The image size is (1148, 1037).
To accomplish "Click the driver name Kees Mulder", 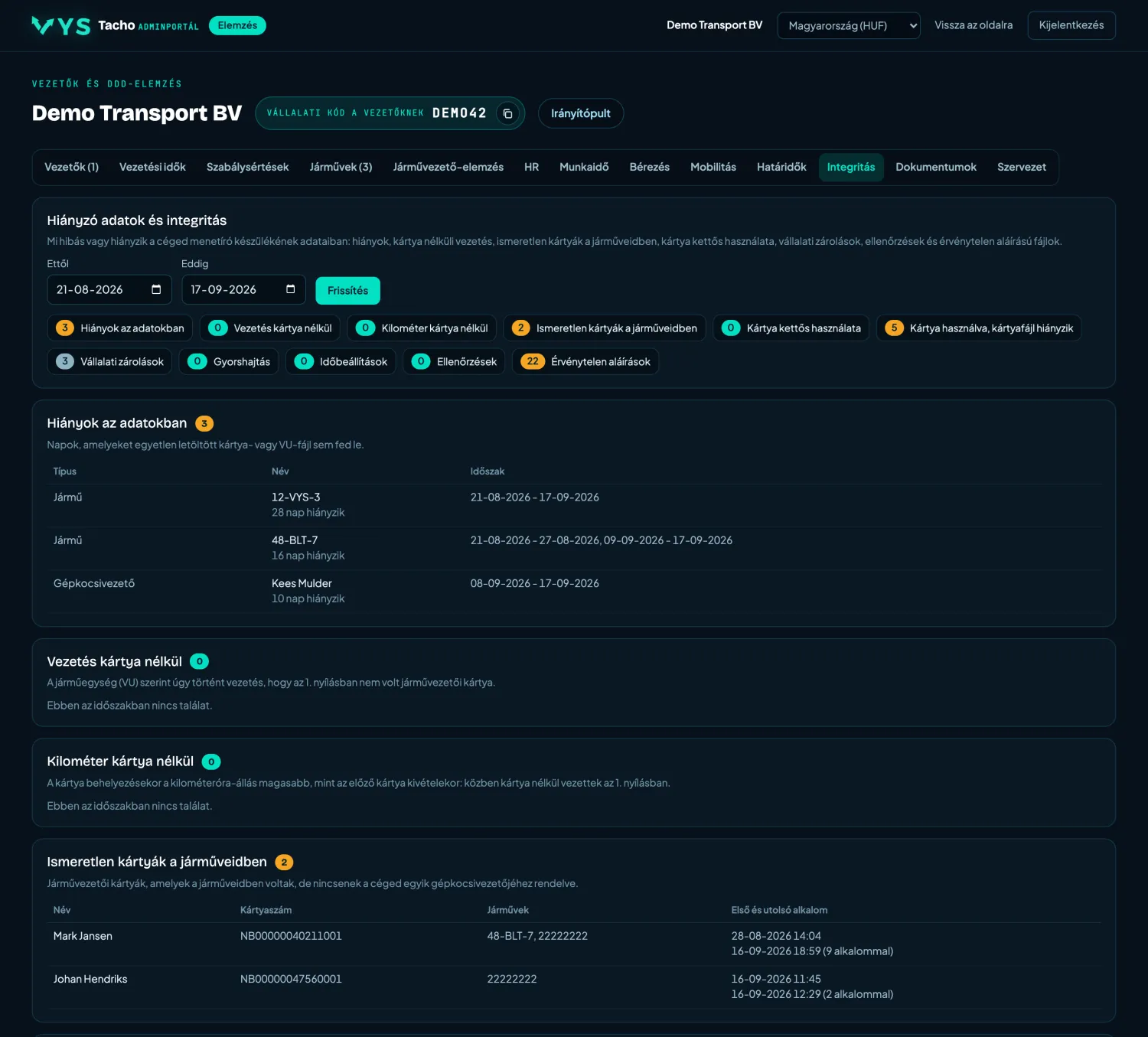I will (302, 583).
